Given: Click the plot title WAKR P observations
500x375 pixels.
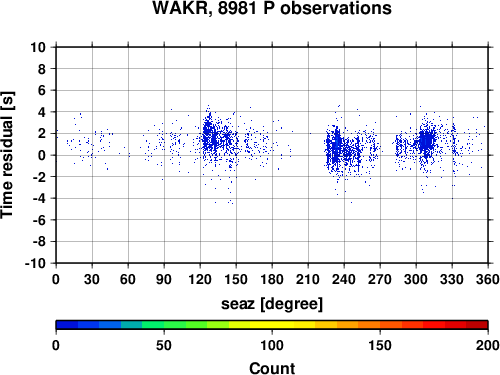Looking at the screenshot, I should pyautogui.click(x=272, y=8).
